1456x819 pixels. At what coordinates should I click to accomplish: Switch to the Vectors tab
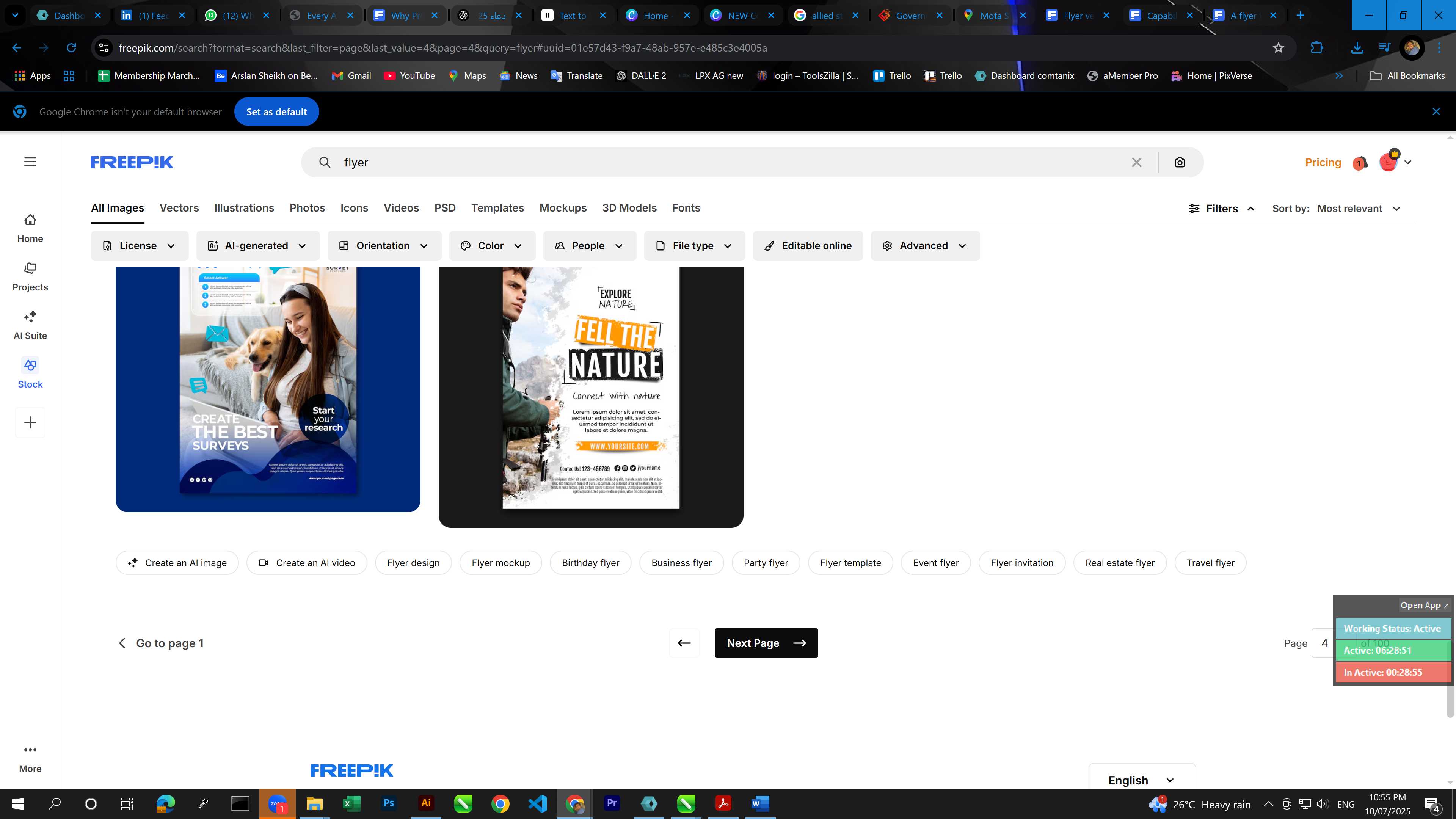(x=179, y=208)
